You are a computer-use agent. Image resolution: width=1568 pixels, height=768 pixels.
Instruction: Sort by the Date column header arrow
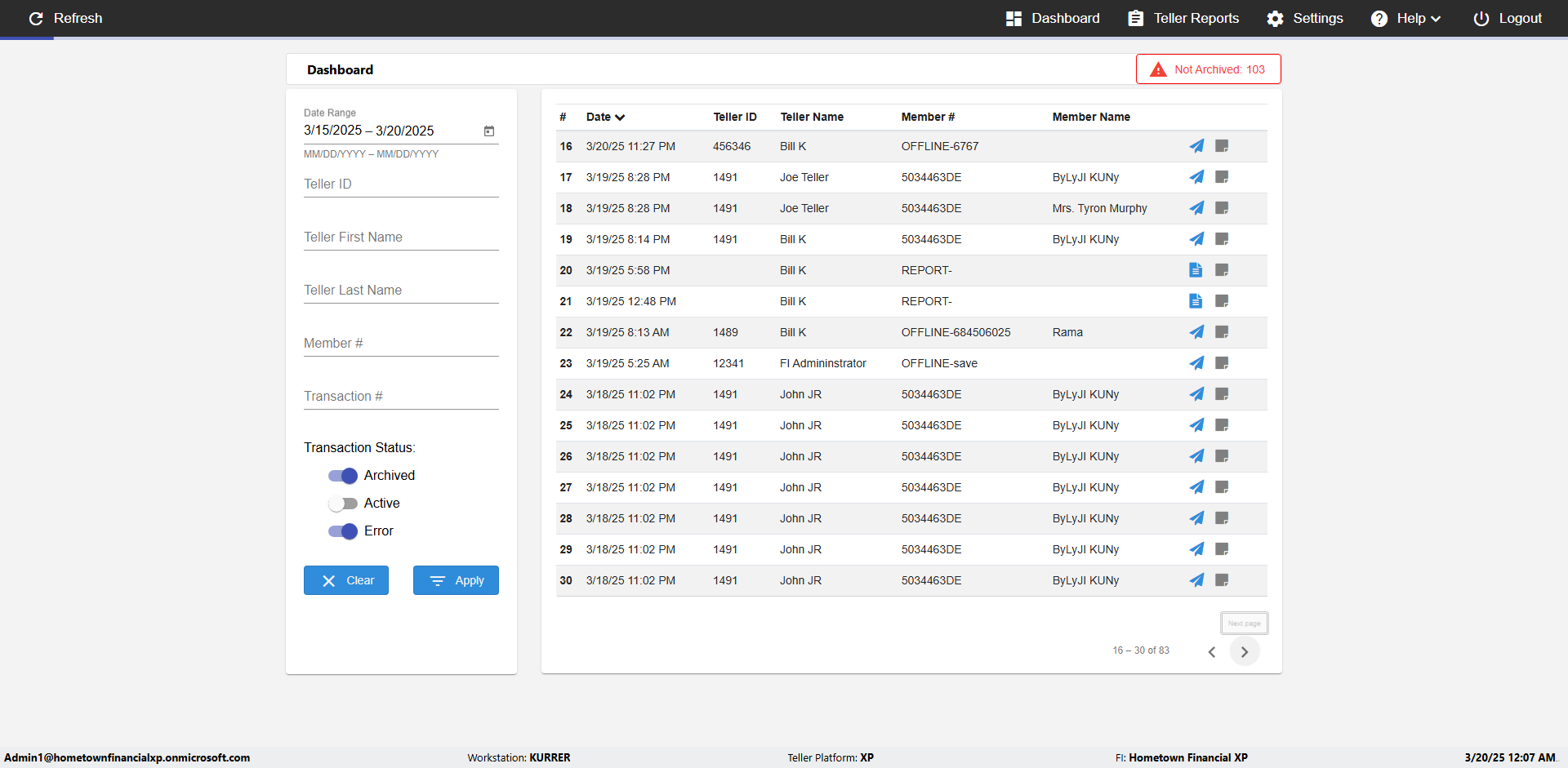tap(620, 118)
